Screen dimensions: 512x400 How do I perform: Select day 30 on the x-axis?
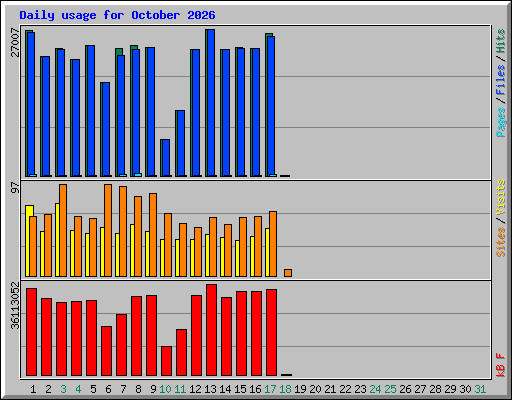465,389
